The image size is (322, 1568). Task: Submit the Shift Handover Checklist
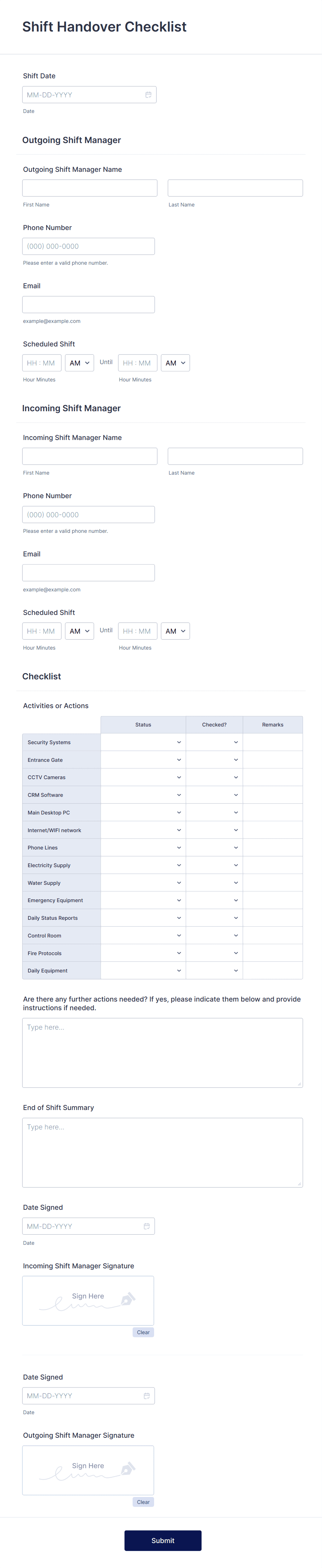click(162, 1541)
